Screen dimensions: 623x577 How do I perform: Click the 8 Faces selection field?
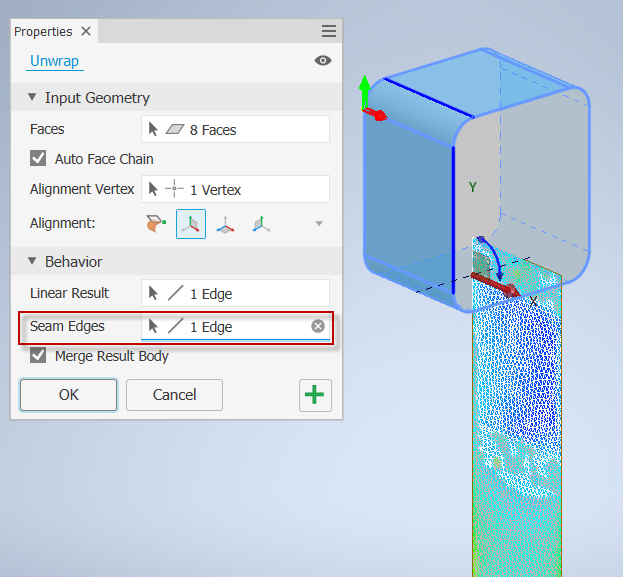pos(235,129)
